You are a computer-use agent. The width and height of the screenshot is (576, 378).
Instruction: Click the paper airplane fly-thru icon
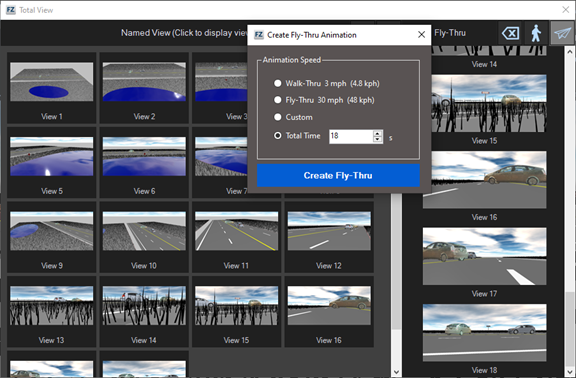pos(562,33)
